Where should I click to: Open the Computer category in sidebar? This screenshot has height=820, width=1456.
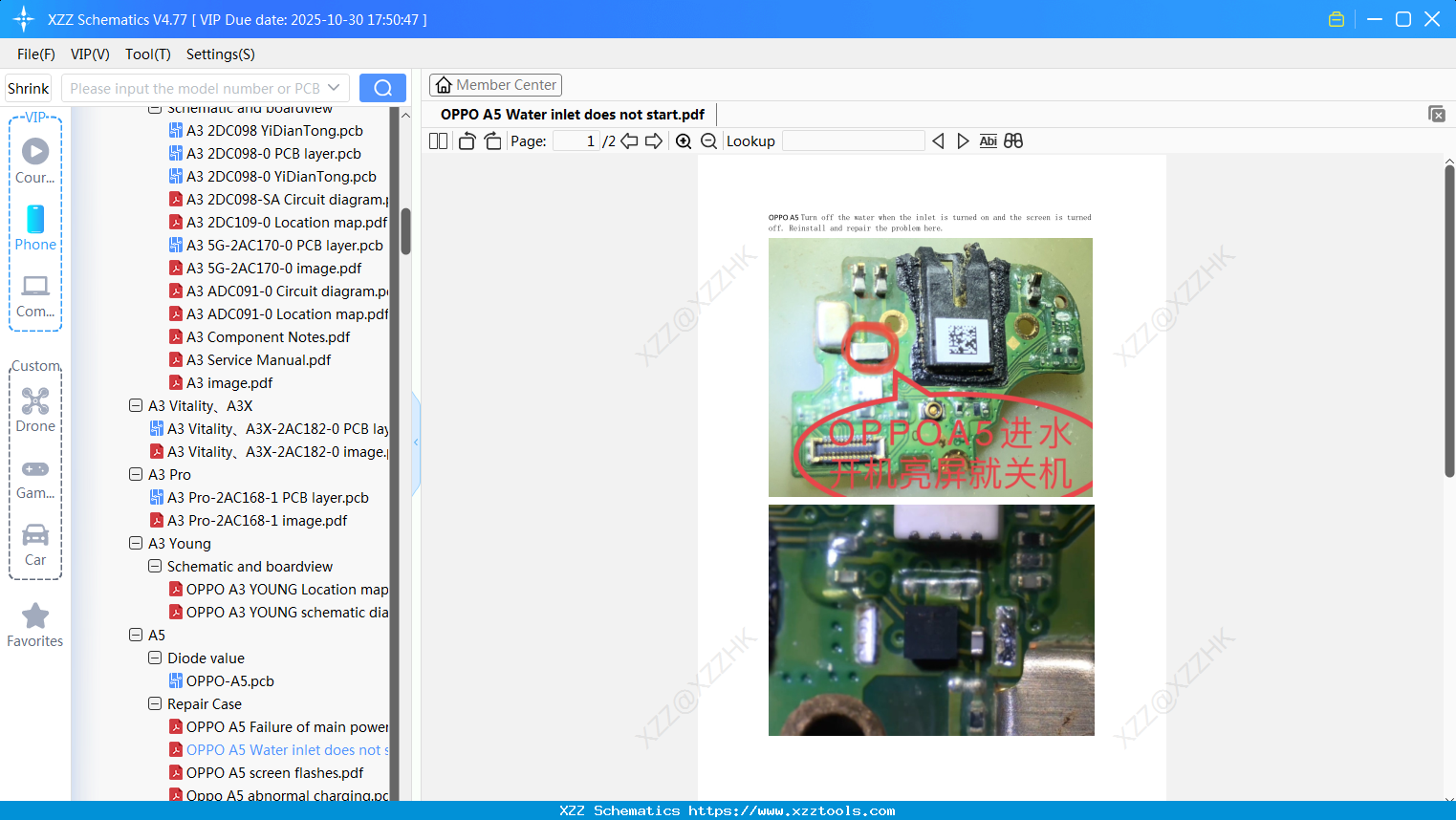tap(35, 295)
